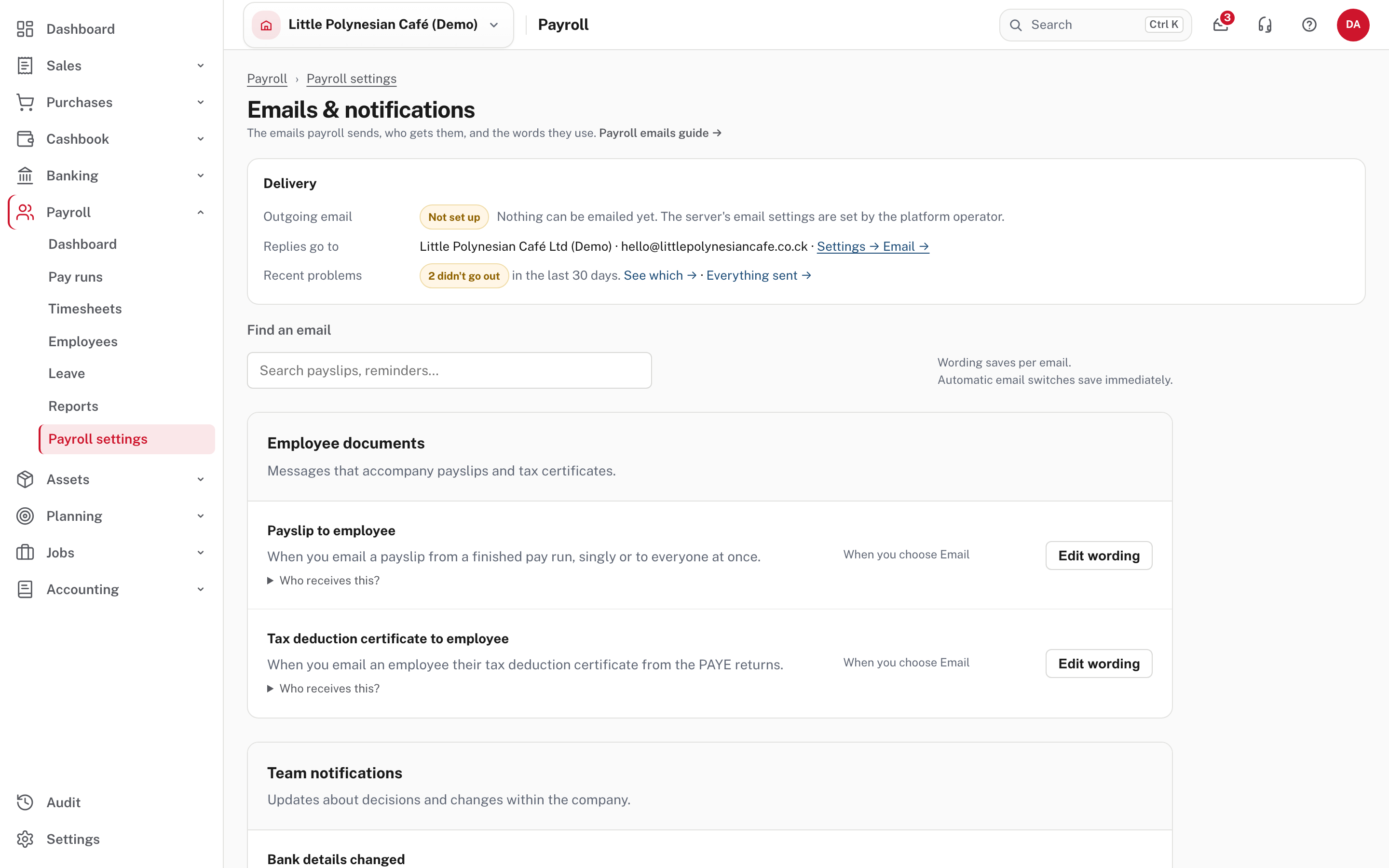Open the Everything sent link
Image resolution: width=1389 pixels, height=868 pixels.
coord(758,275)
